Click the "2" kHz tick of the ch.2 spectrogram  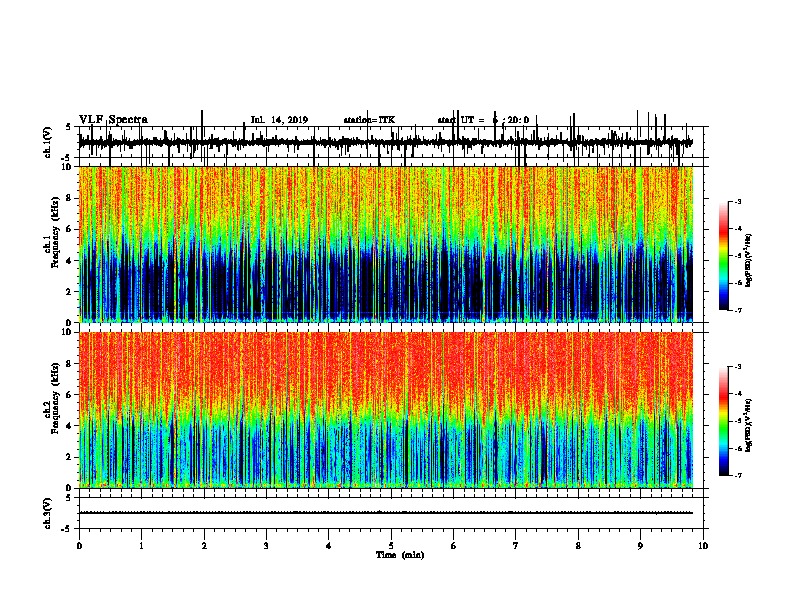[x=71, y=457]
